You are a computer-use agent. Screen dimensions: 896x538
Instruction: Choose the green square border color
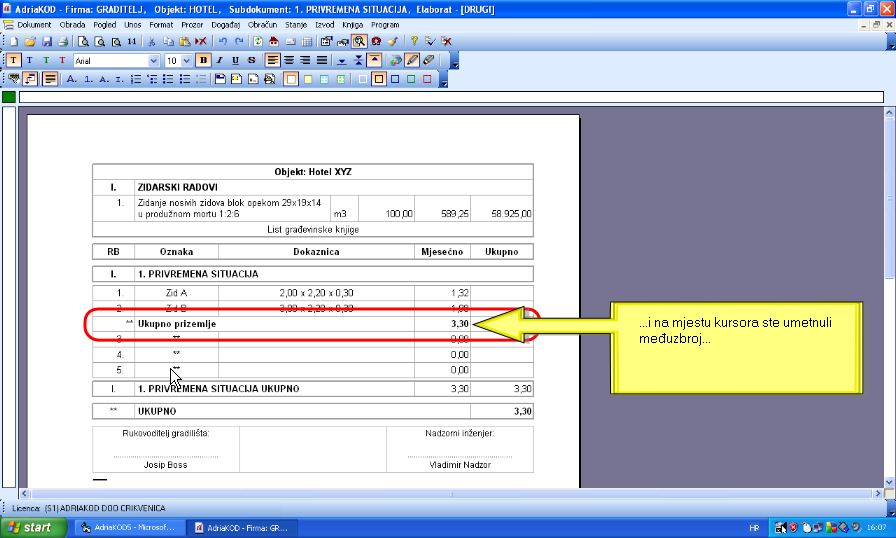coord(411,79)
